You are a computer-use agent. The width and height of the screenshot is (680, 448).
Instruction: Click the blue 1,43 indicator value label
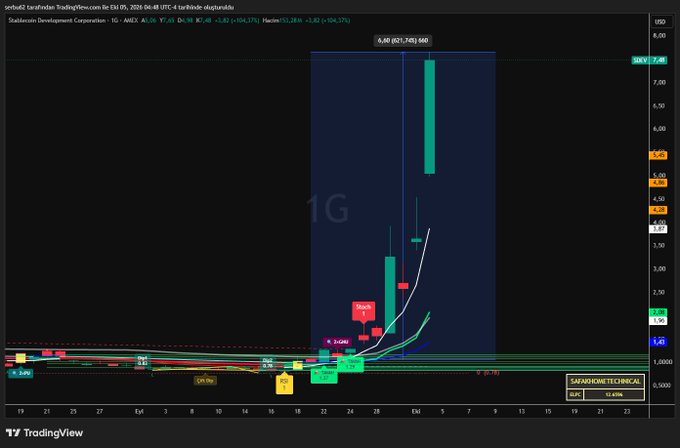tap(658, 342)
